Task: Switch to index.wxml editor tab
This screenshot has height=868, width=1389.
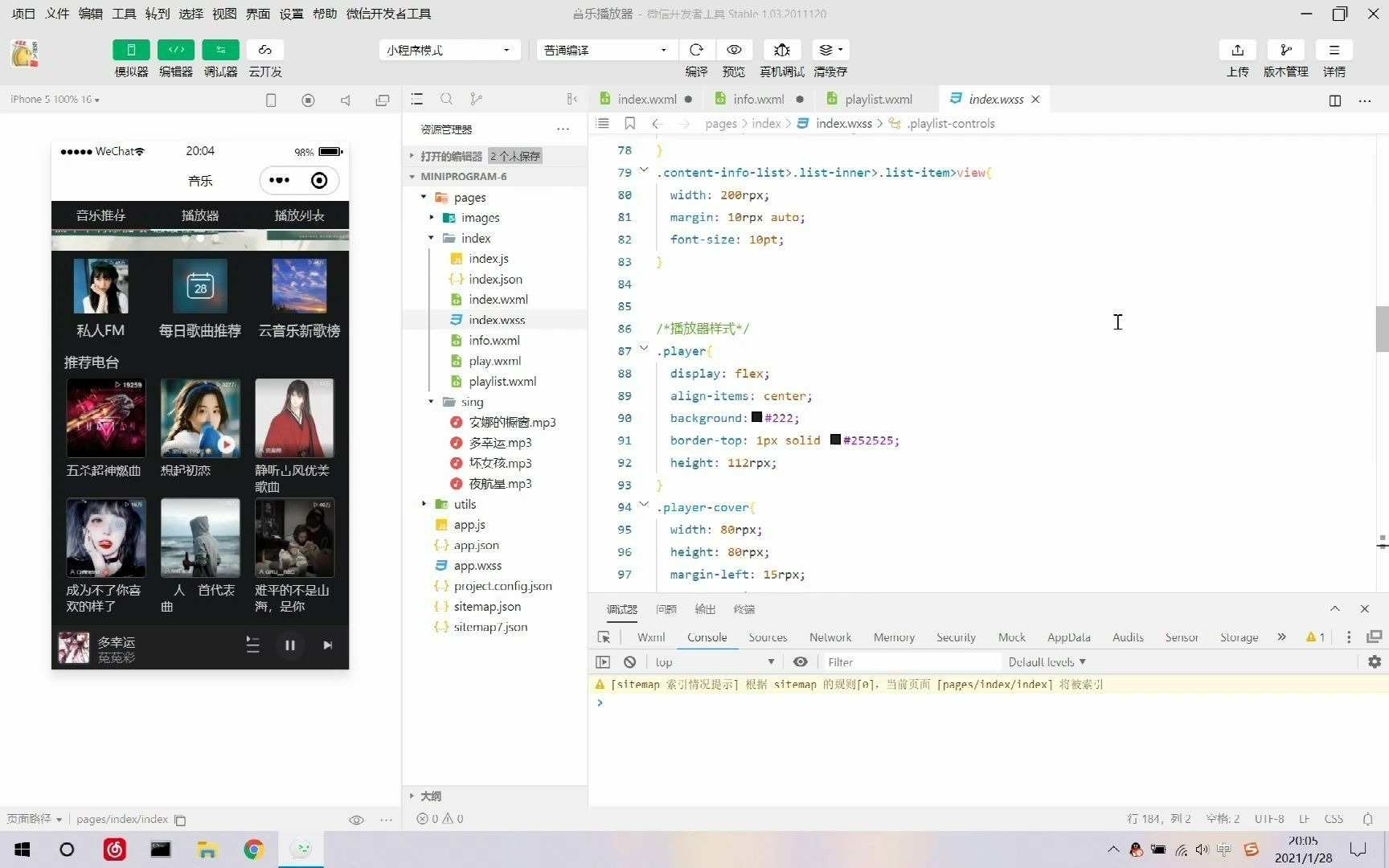Action: pos(646,99)
